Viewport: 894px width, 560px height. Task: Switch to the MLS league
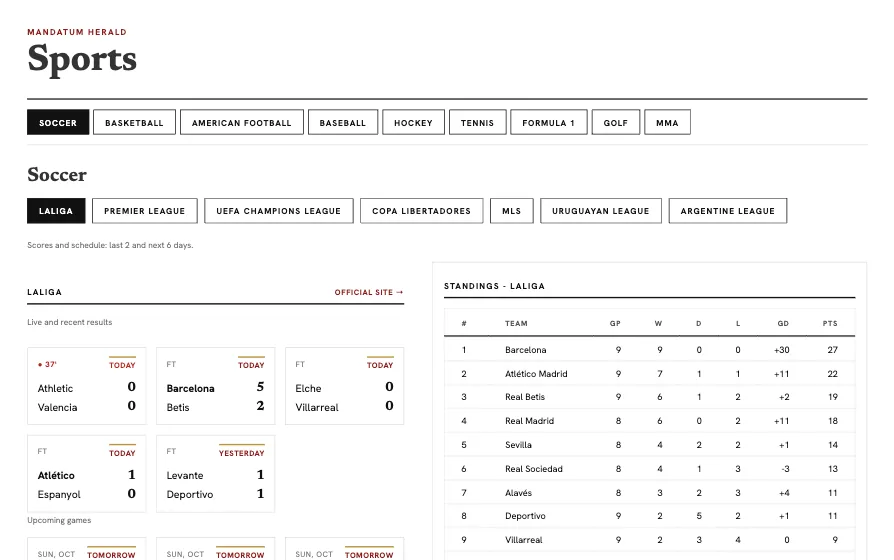512,210
